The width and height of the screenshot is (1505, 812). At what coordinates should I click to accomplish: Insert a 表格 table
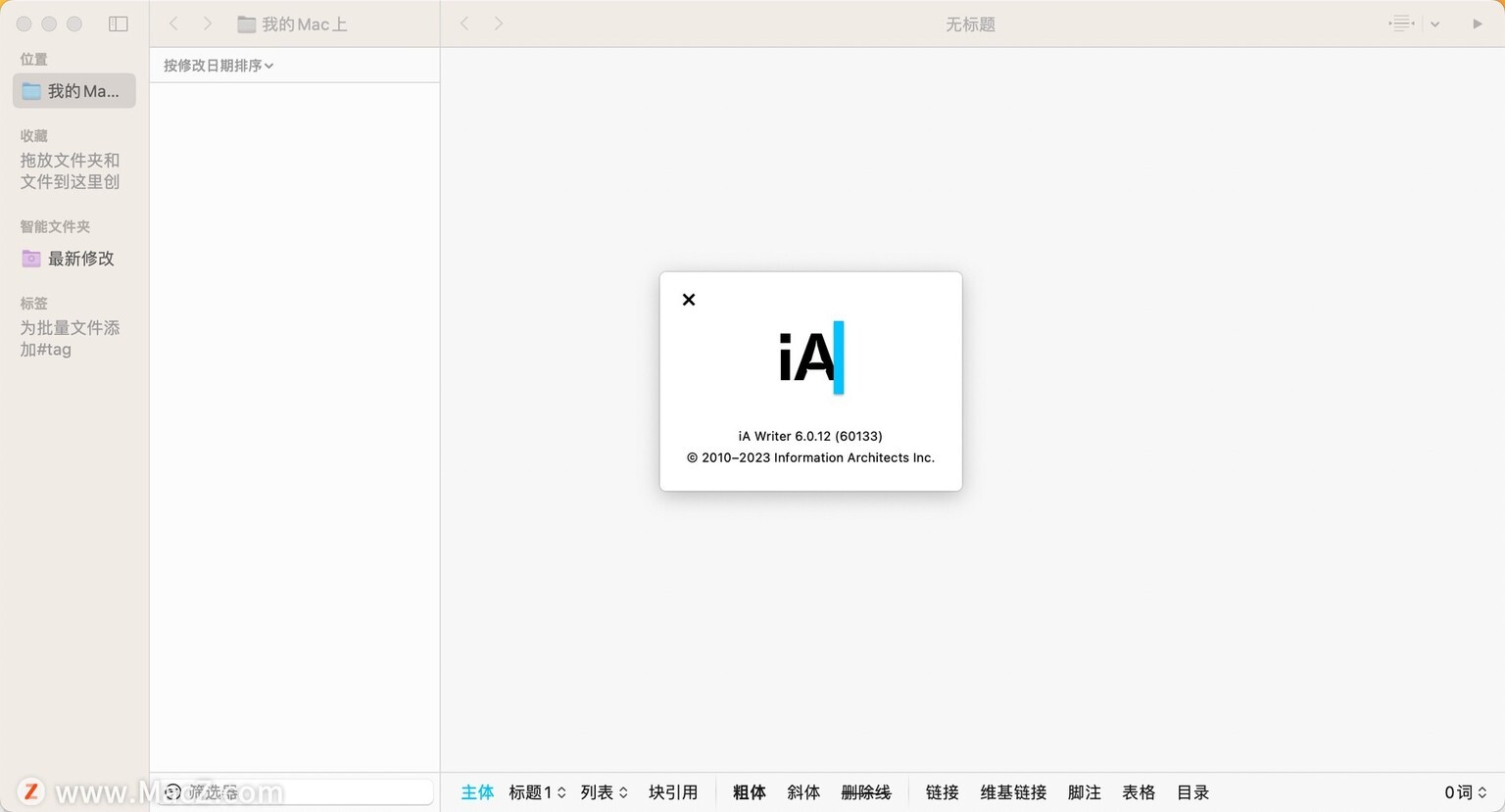1139,792
